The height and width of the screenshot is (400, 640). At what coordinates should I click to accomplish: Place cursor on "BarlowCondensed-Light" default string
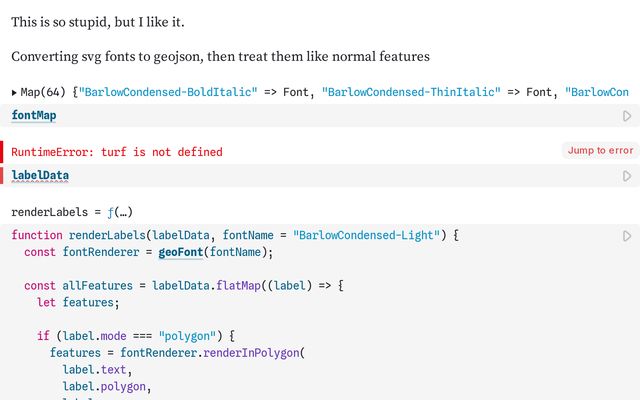367,235
